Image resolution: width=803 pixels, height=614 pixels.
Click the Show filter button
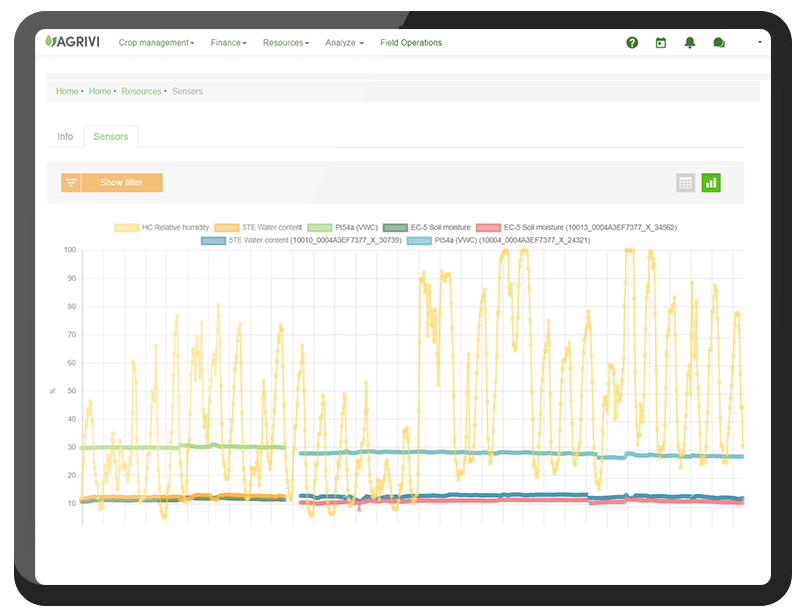click(122, 182)
